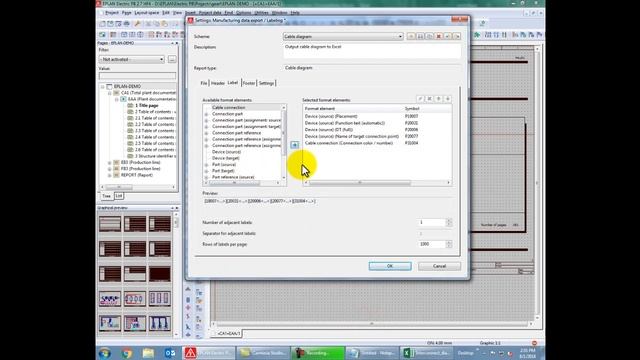Cancel the labeling settings dialog
640x360 pixels.
[439, 266]
